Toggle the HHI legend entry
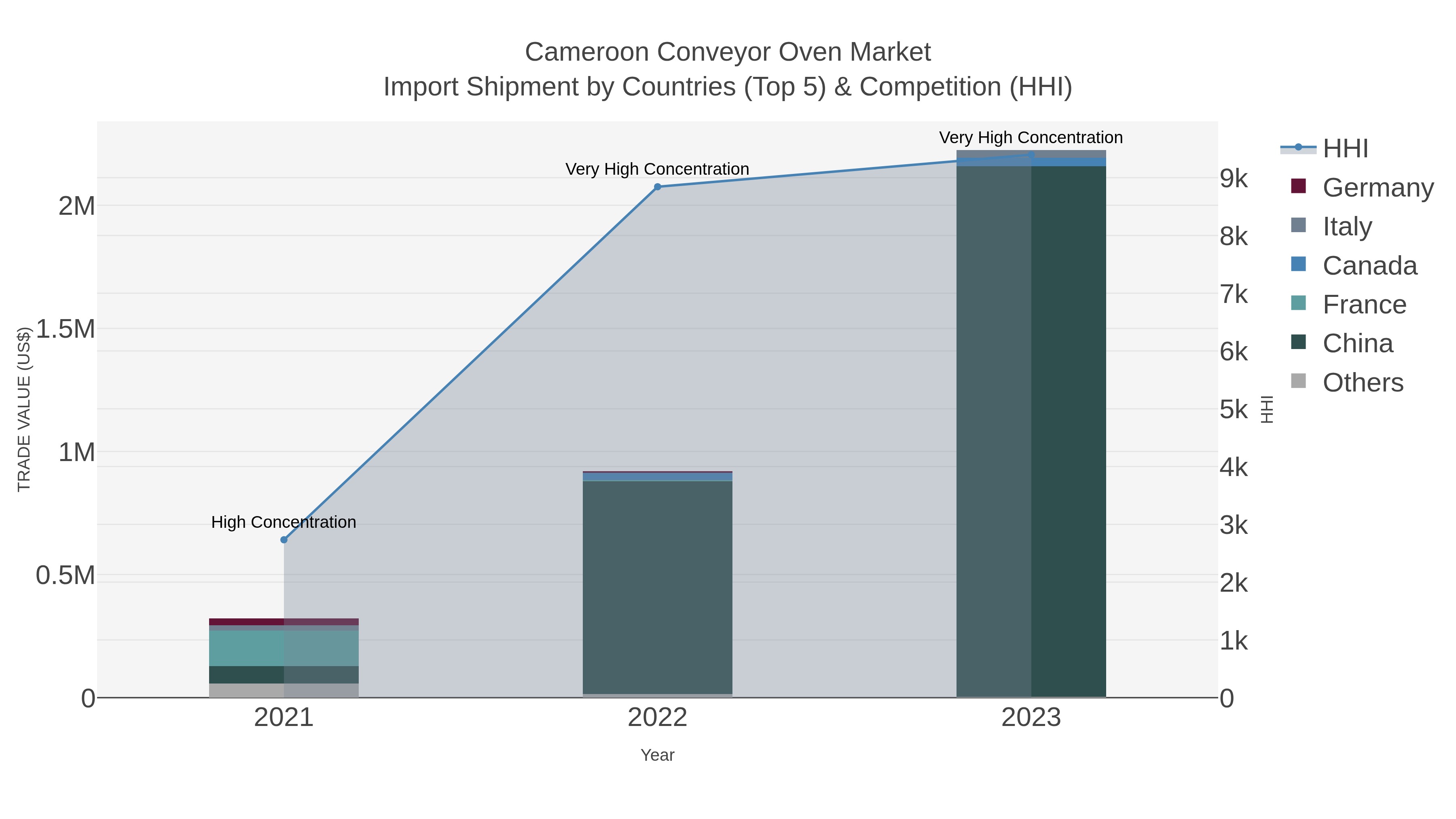This screenshot has height=819, width=1456. coord(1324,149)
